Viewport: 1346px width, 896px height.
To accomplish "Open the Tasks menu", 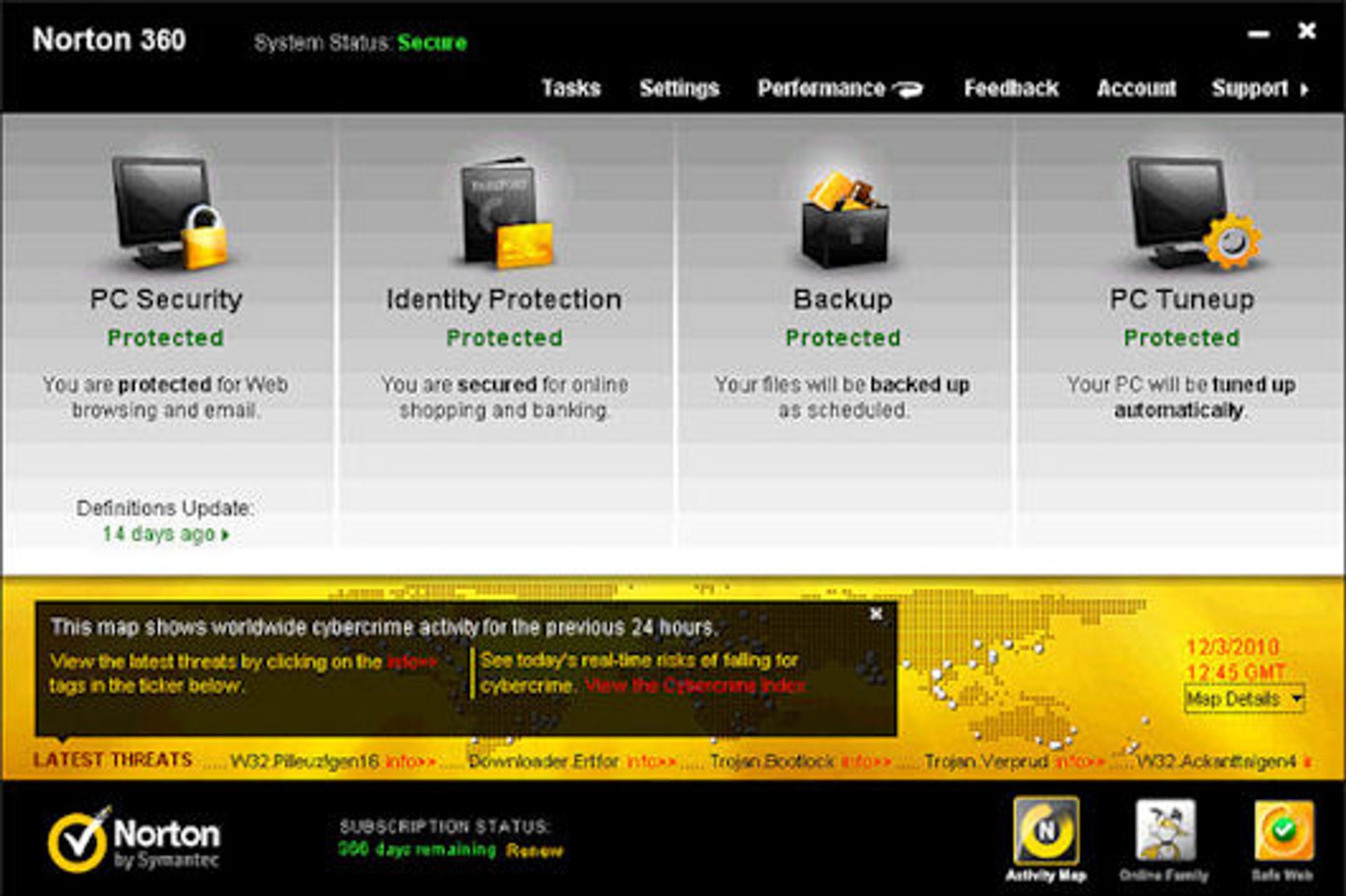I will [571, 88].
